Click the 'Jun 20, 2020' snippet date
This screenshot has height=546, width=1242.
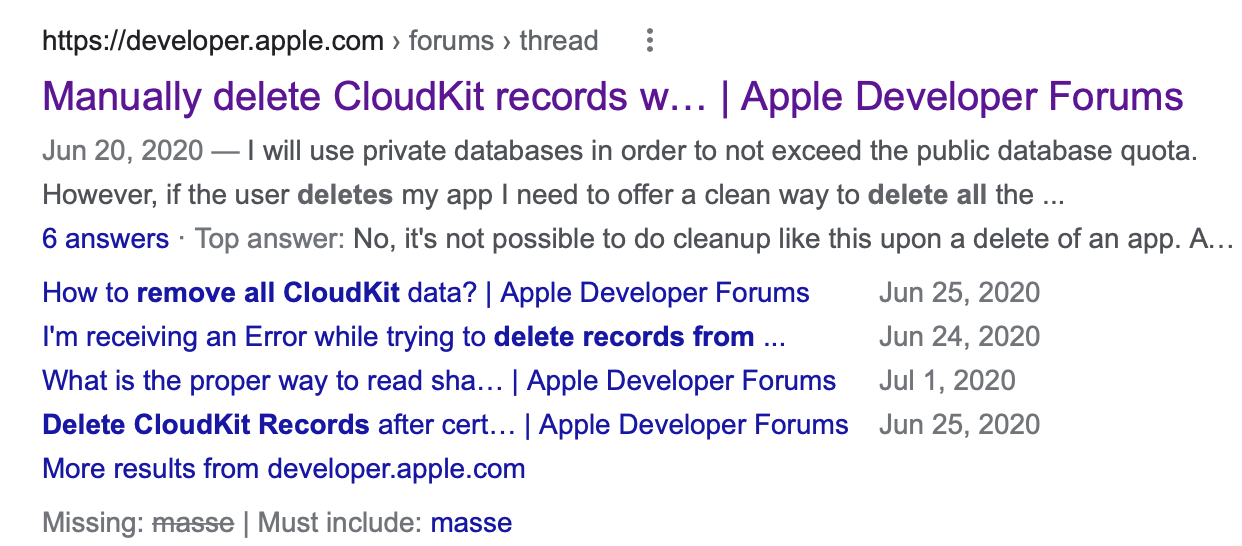[x=123, y=152]
